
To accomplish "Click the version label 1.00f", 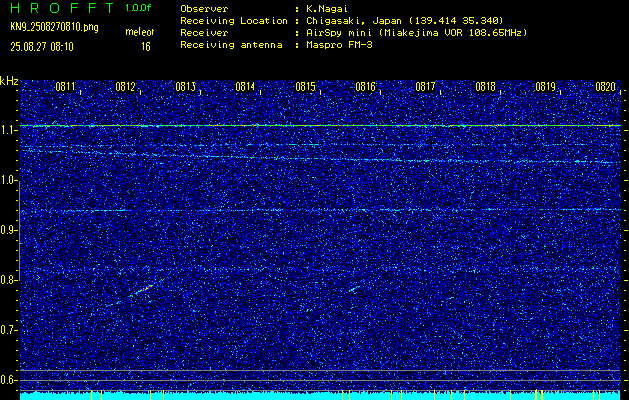I will tap(138, 8).
